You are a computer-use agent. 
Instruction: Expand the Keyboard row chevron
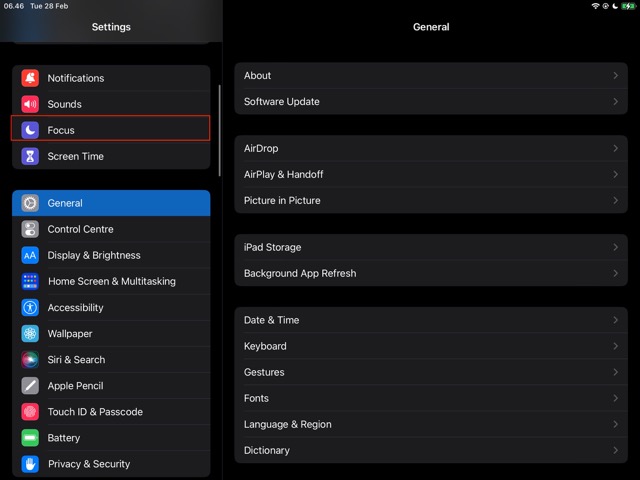point(615,346)
